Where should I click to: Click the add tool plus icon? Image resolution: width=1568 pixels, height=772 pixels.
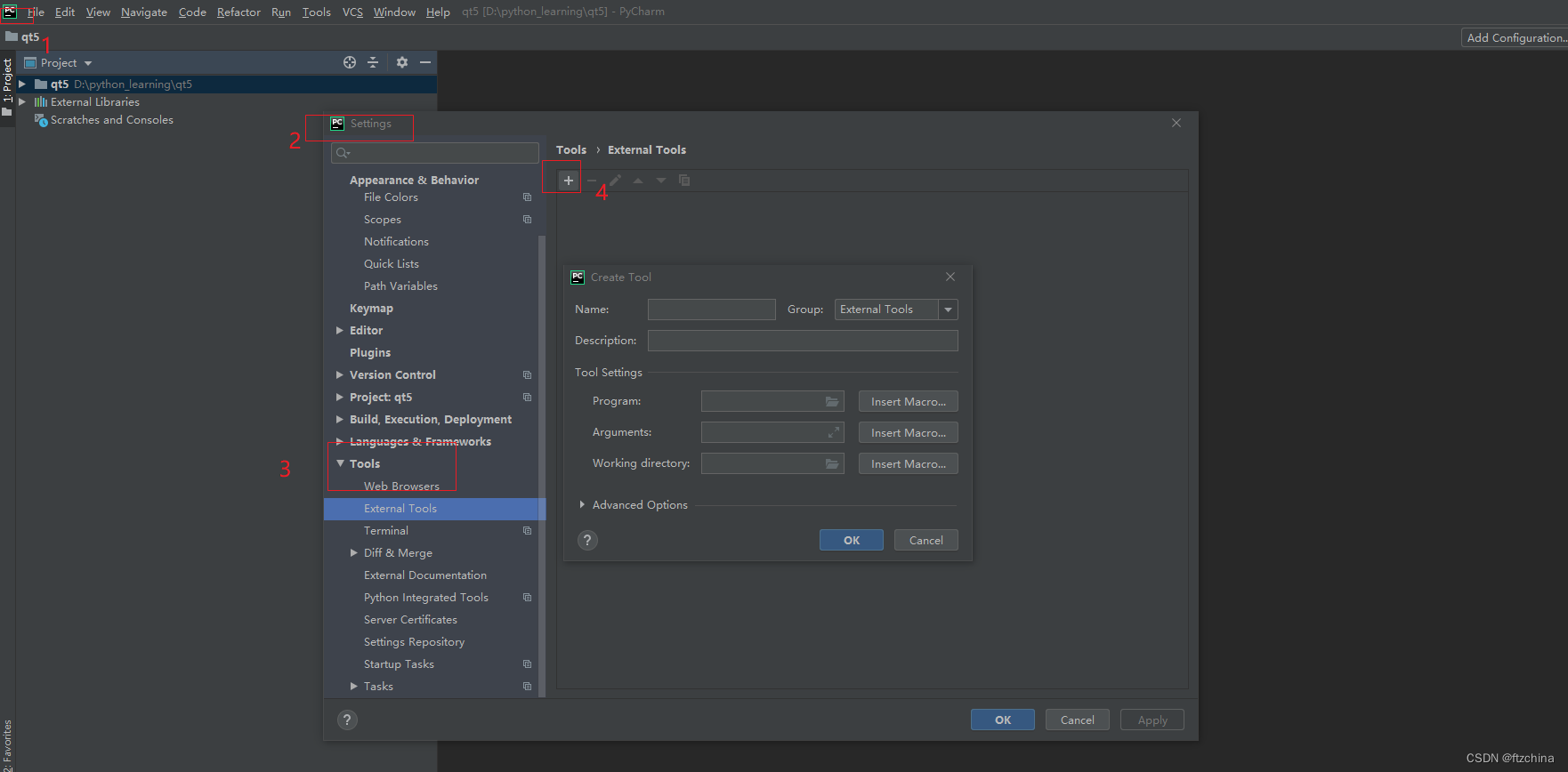[569, 181]
